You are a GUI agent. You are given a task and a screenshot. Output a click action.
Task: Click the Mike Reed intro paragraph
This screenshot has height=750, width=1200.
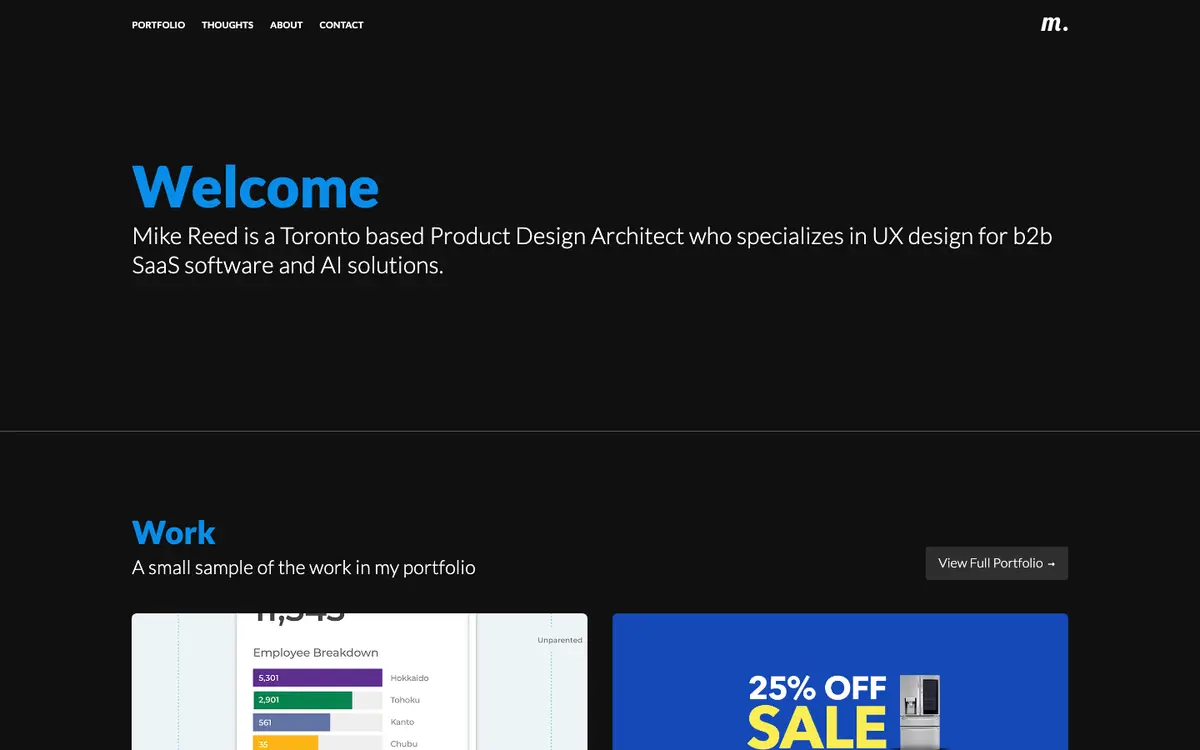pos(592,251)
